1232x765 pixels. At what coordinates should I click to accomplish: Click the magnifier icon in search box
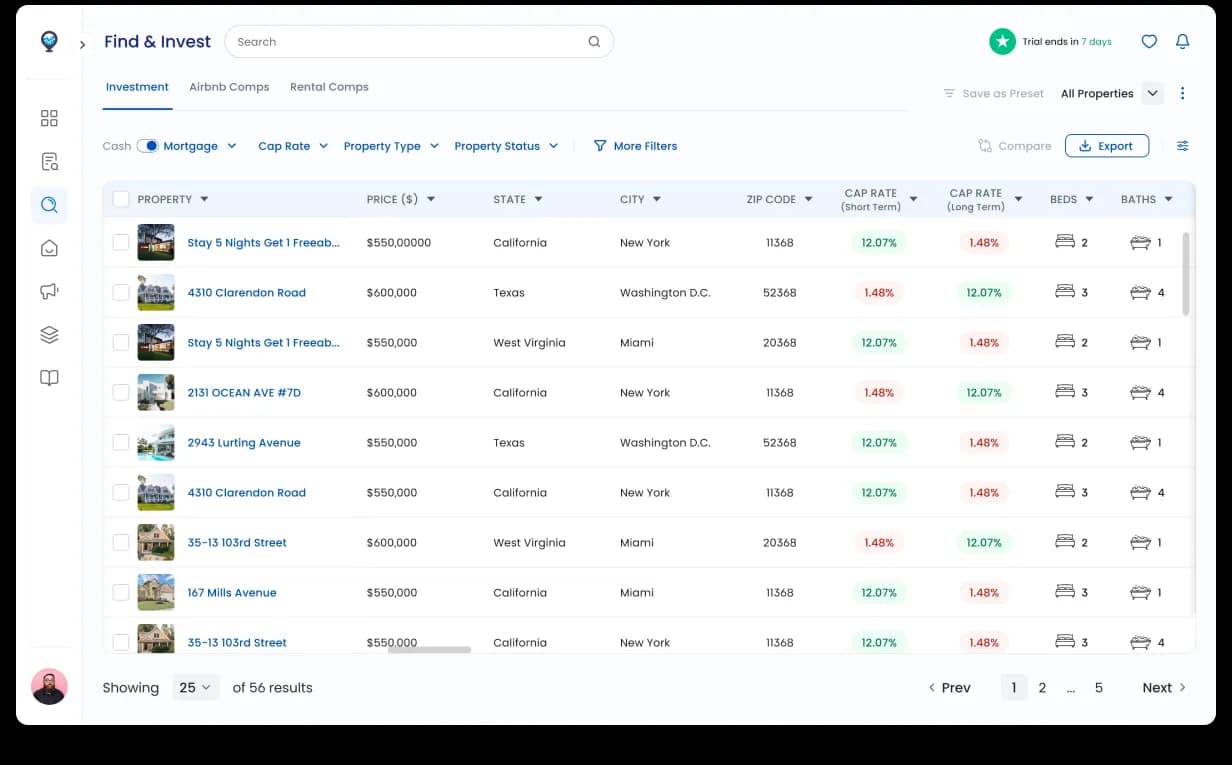594,42
